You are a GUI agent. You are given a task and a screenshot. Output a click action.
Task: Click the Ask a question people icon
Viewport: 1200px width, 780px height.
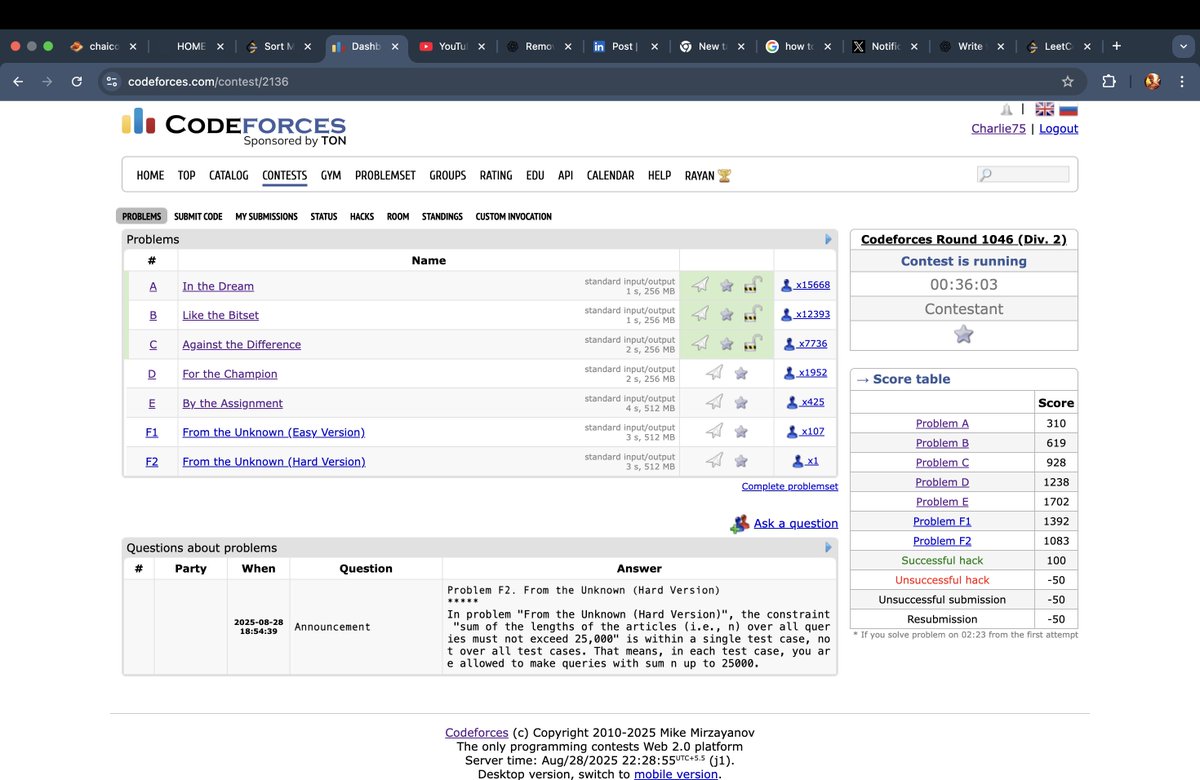(740, 523)
